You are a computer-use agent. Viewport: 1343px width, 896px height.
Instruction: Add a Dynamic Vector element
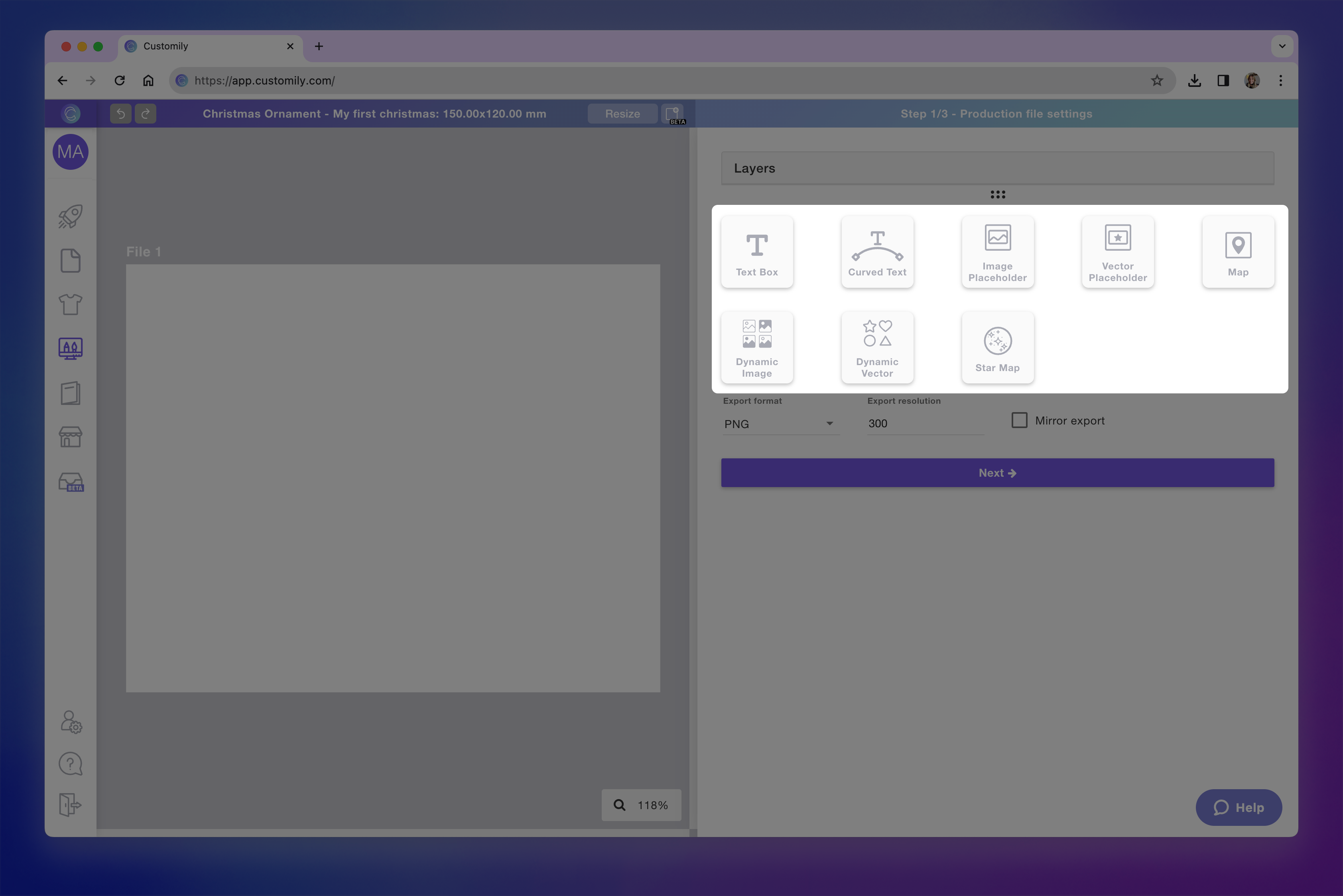[877, 347]
